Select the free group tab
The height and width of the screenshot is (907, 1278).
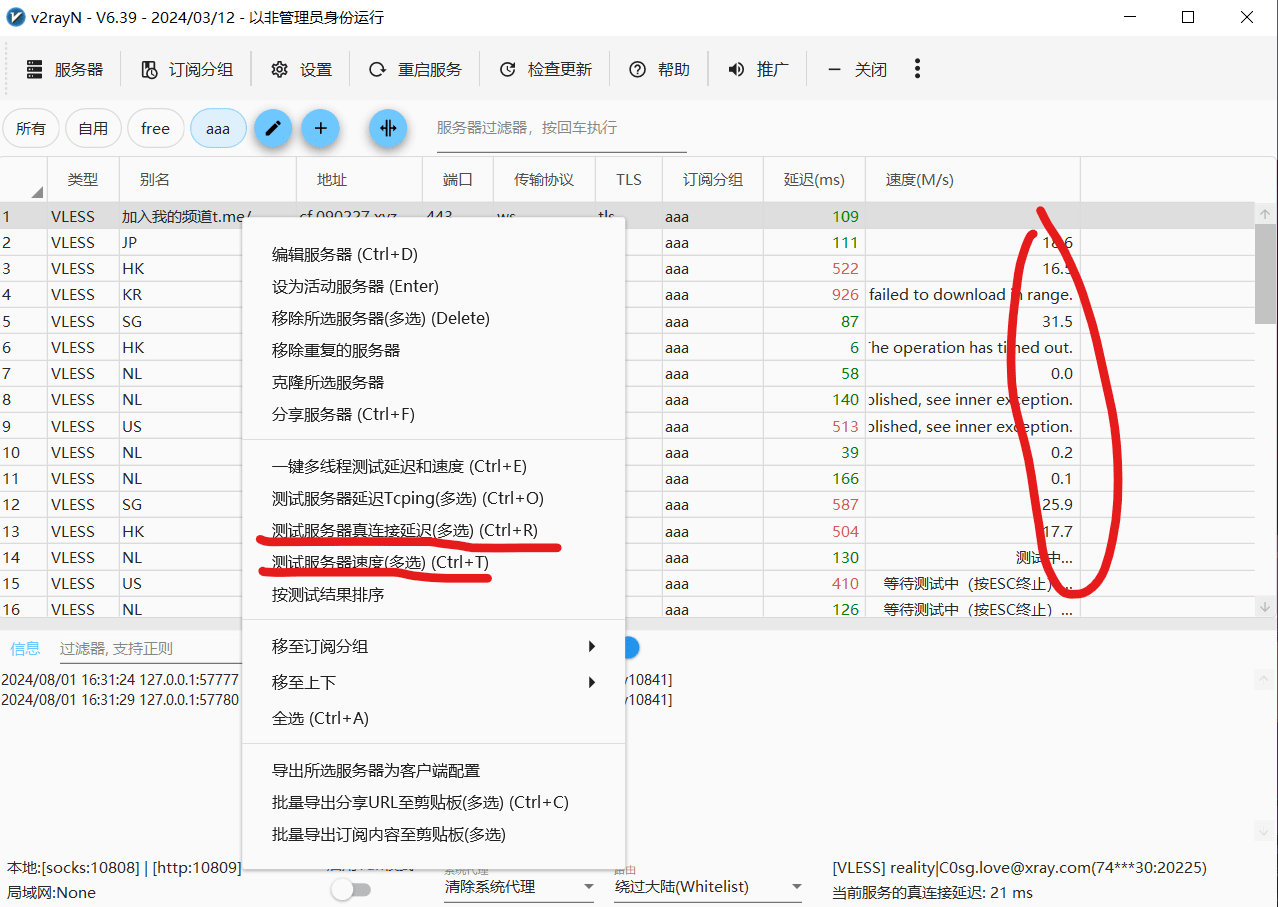pos(156,128)
